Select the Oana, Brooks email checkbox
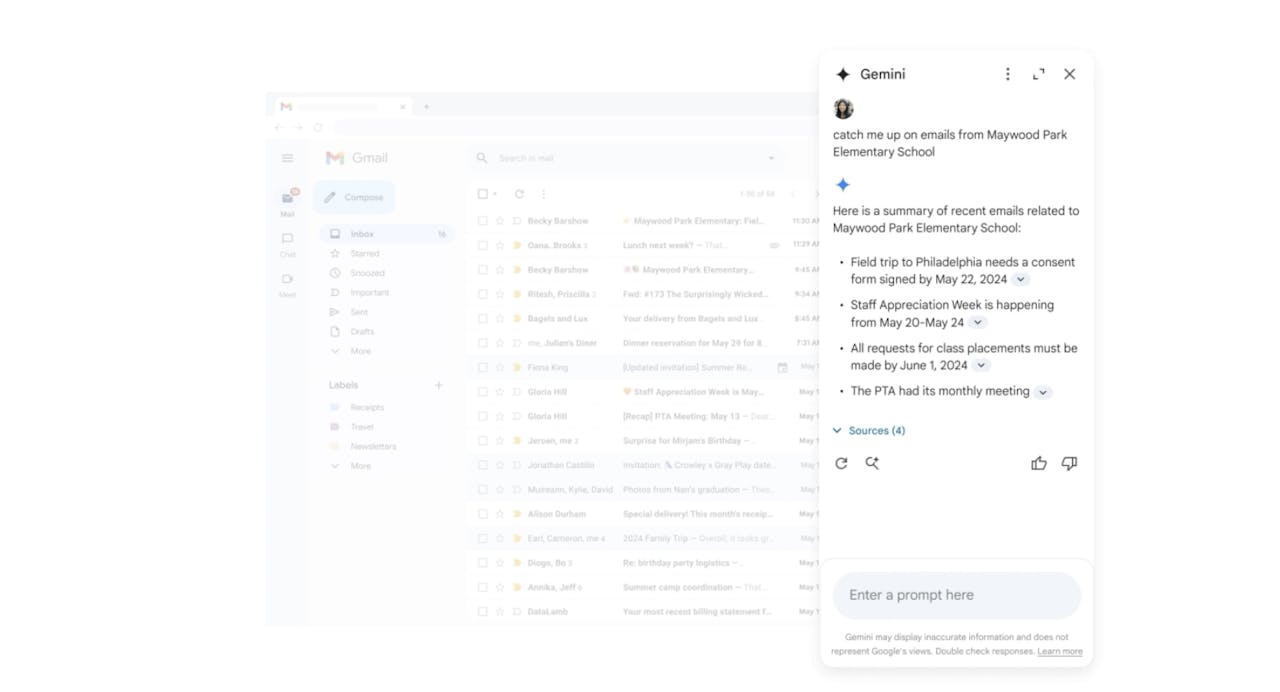 click(x=483, y=245)
